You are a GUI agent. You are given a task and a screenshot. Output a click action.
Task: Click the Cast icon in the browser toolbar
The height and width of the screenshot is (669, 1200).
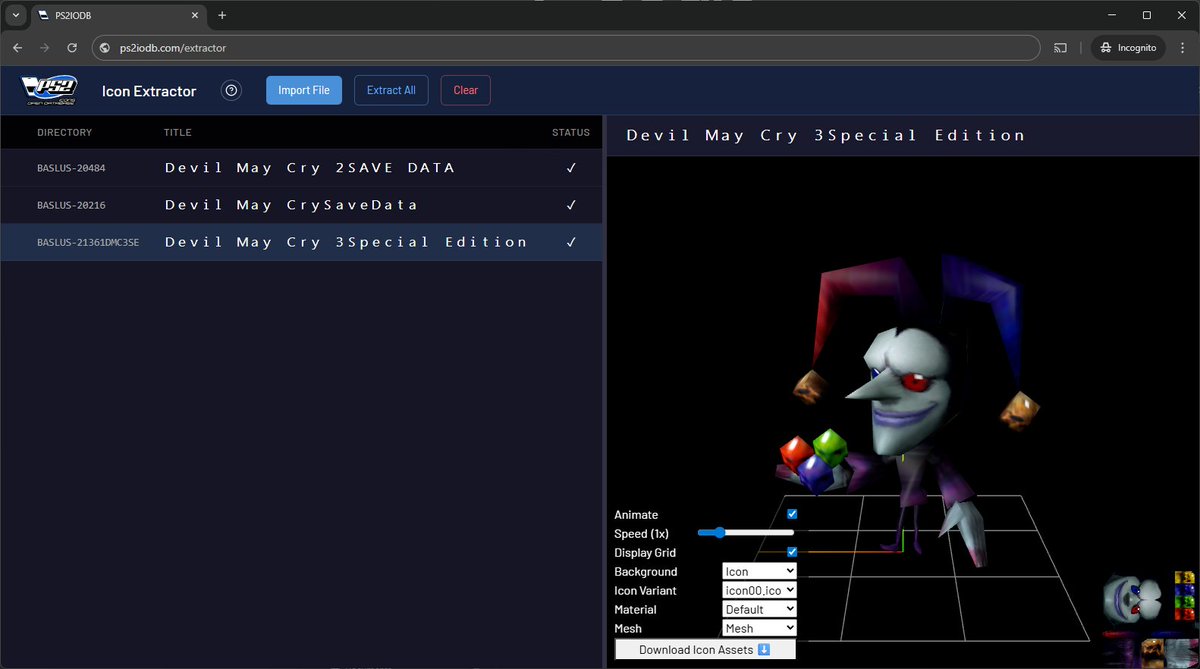click(x=1060, y=47)
